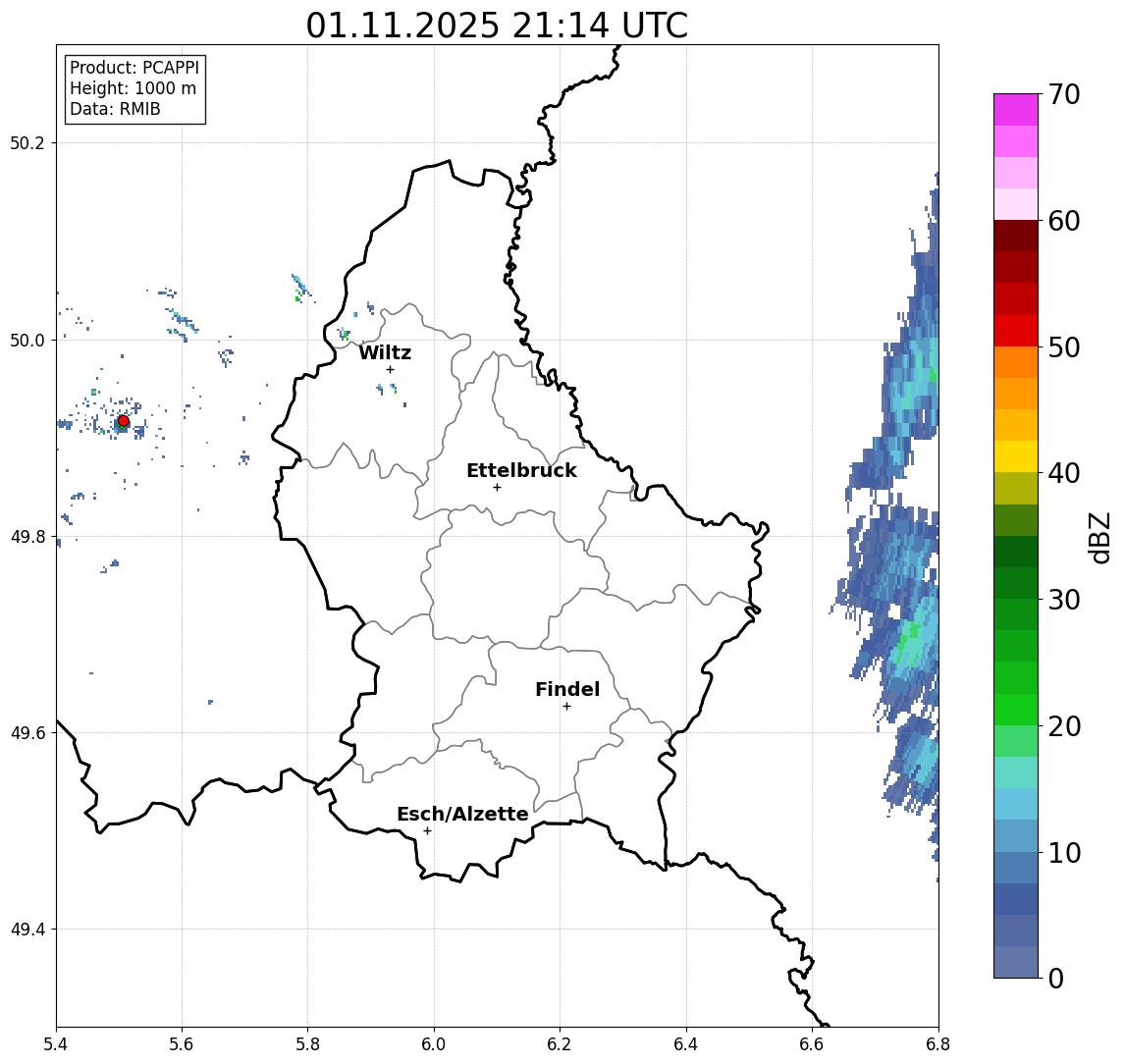Click the 6.2 longitude tick label
Viewport: 1124px width, 1064px height.
tap(560, 1044)
